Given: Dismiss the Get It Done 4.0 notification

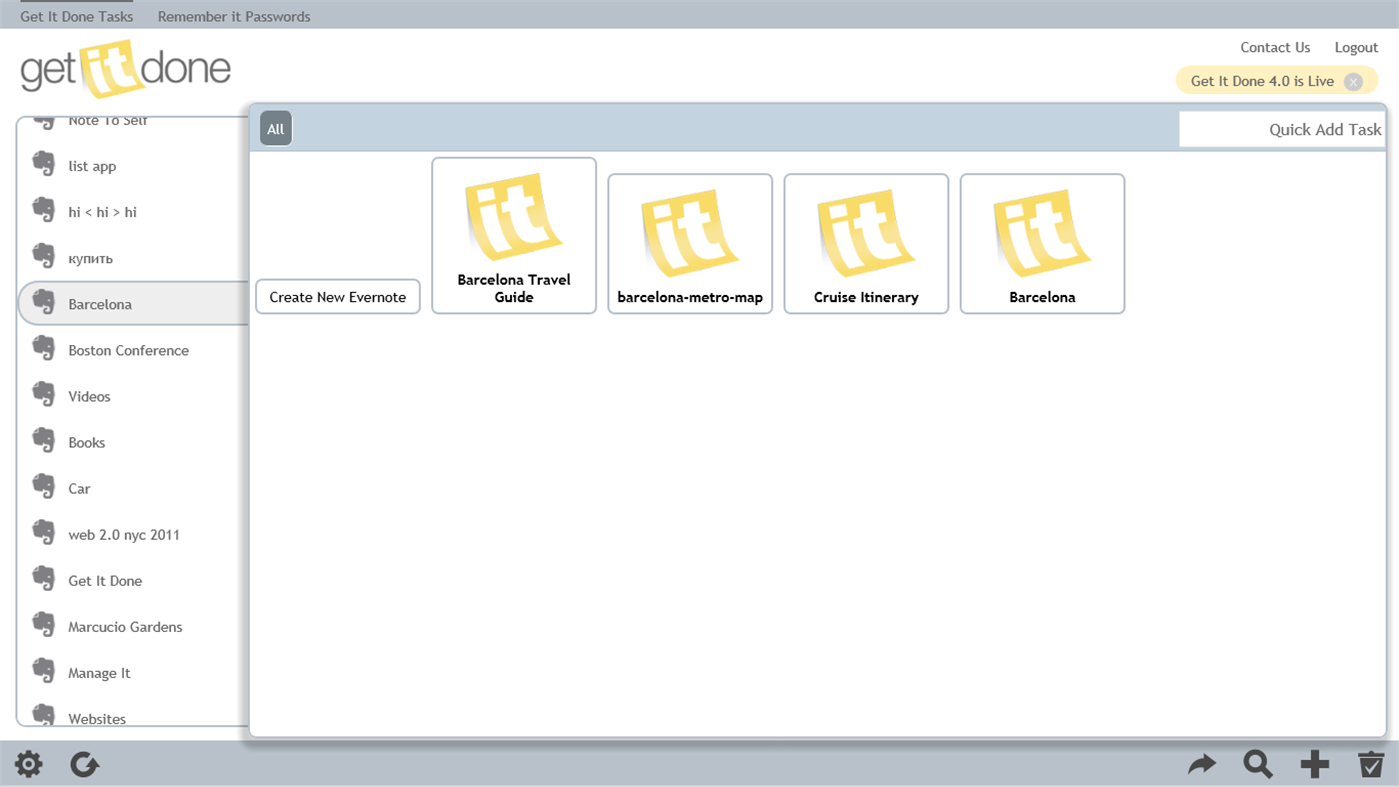Looking at the screenshot, I should click(x=1353, y=81).
